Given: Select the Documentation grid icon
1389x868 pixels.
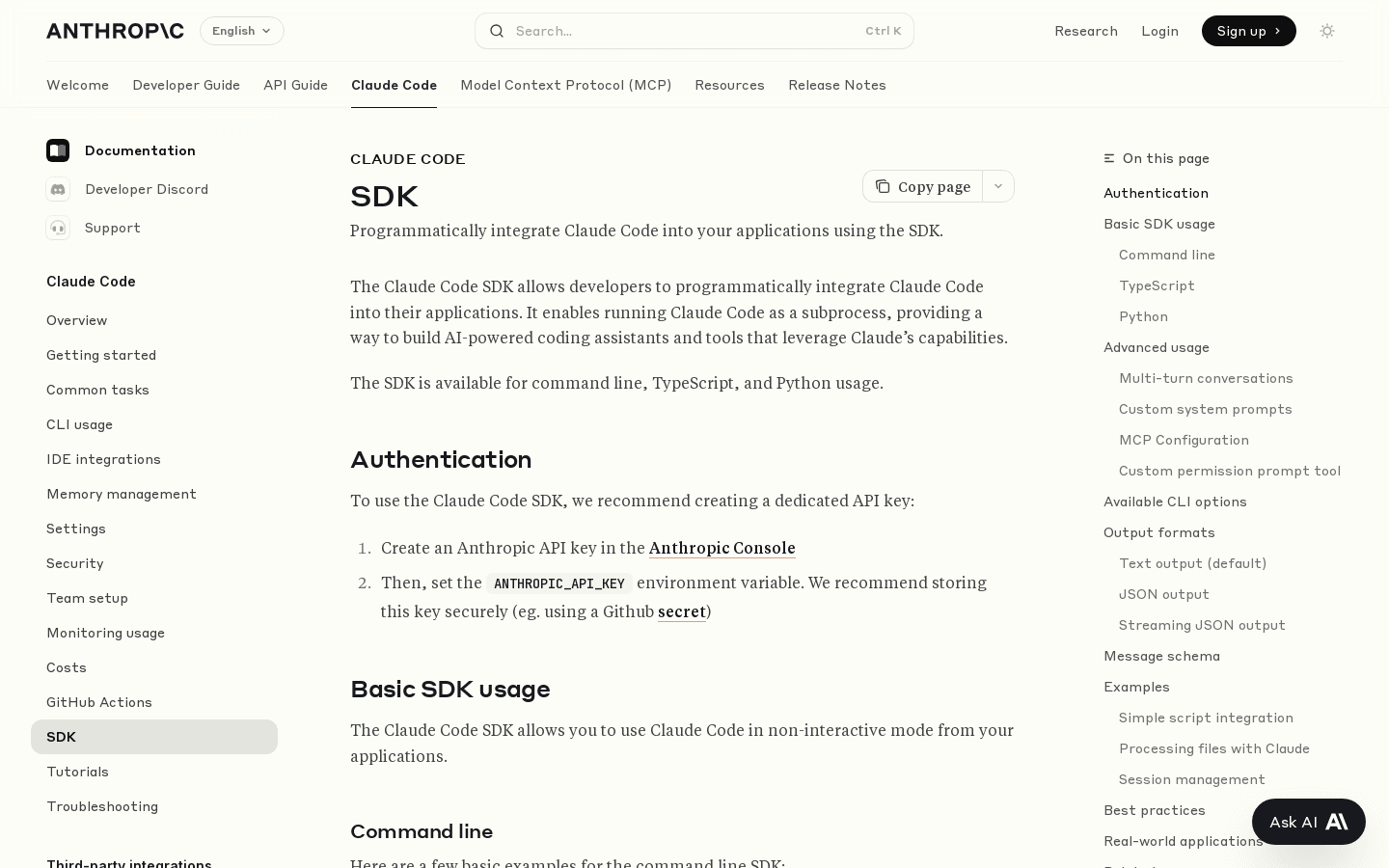Looking at the screenshot, I should click(58, 150).
